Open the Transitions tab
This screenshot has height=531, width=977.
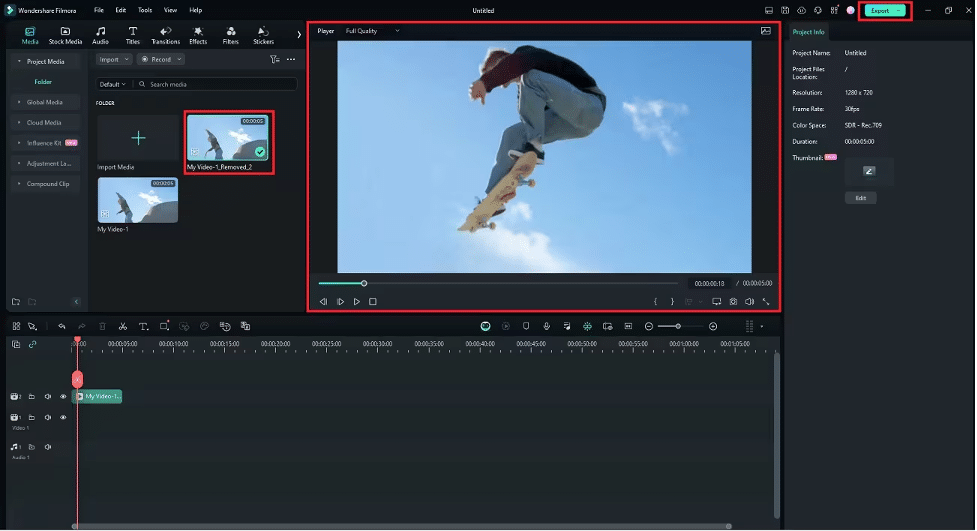pyautogui.click(x=166, y=36)
